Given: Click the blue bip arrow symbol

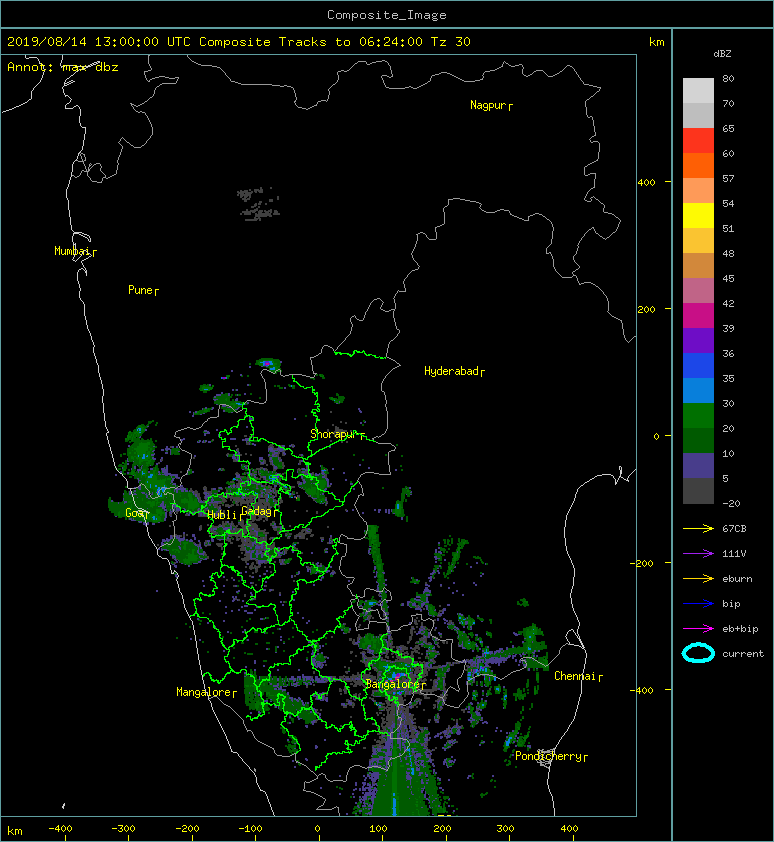Looking at the screenshot, I should point(698,604).
